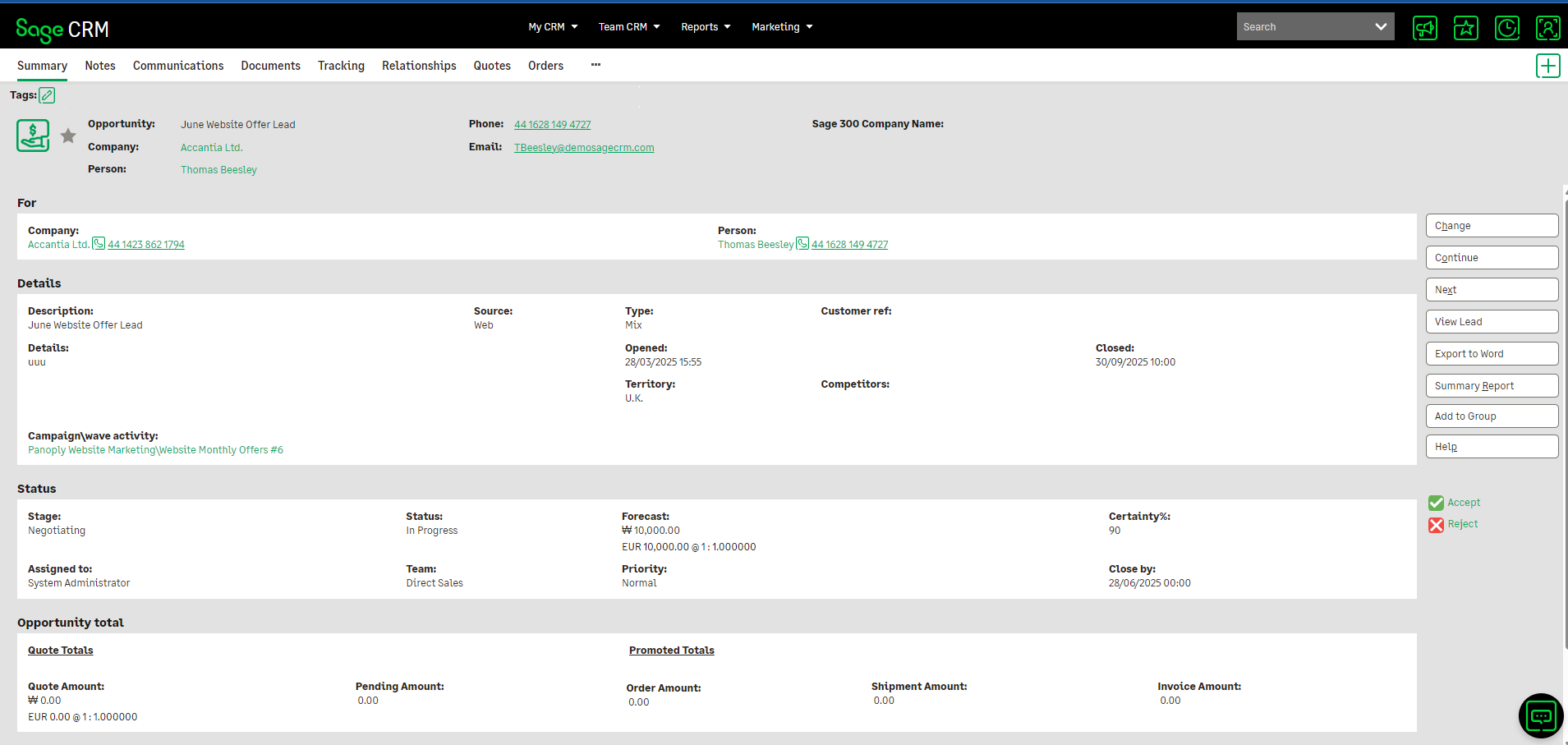Click the red Reject X icon

[x=1436, y=525]
